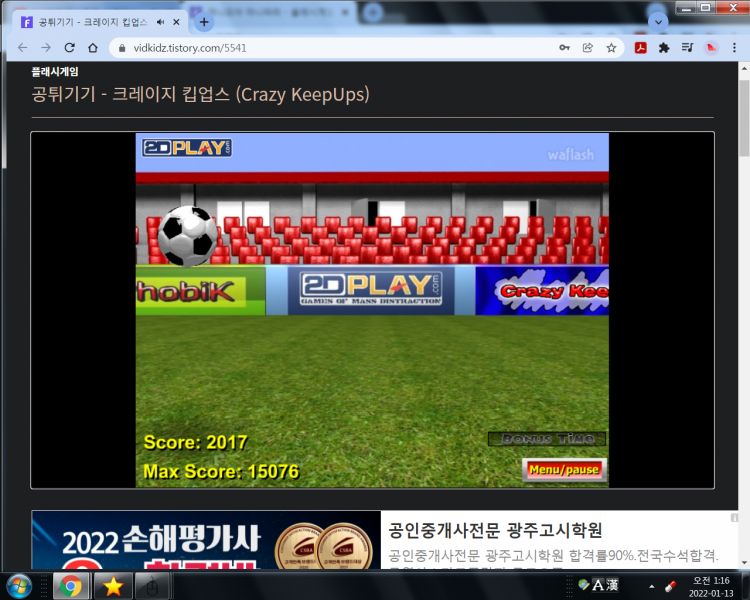Mute the tab audio speaker icon
This screenshot has height=600, width=750.
pos(160,22)
